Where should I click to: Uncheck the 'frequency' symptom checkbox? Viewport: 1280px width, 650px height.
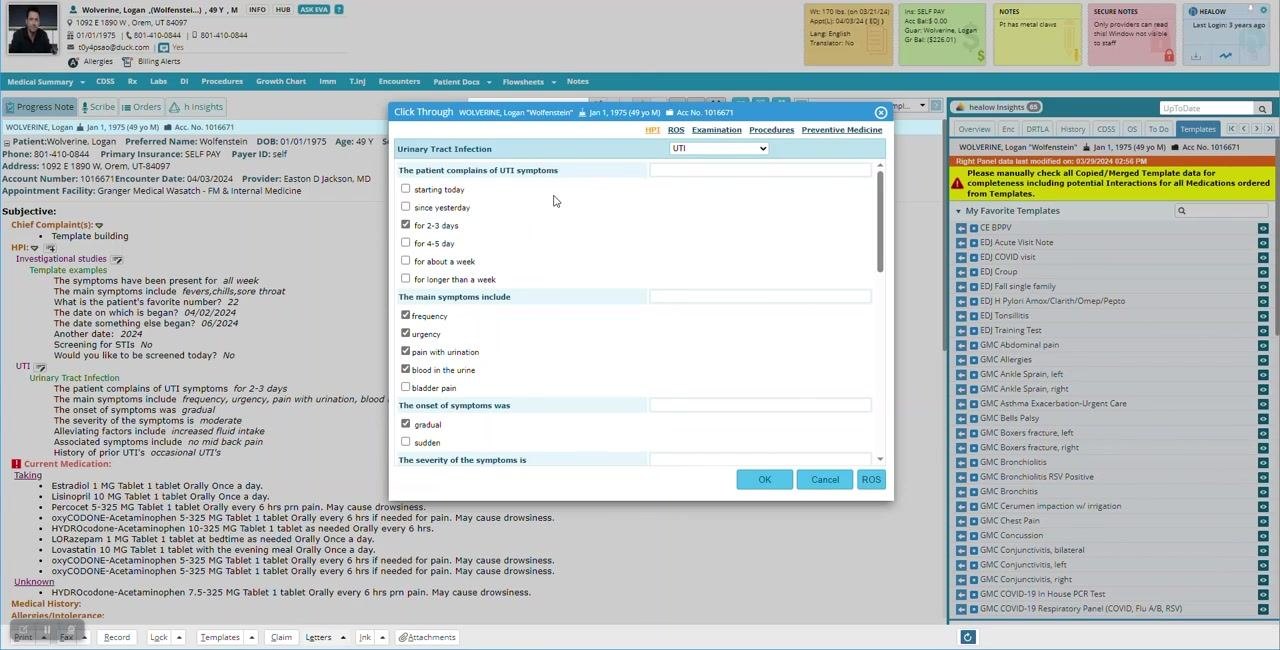coord(405,315)
